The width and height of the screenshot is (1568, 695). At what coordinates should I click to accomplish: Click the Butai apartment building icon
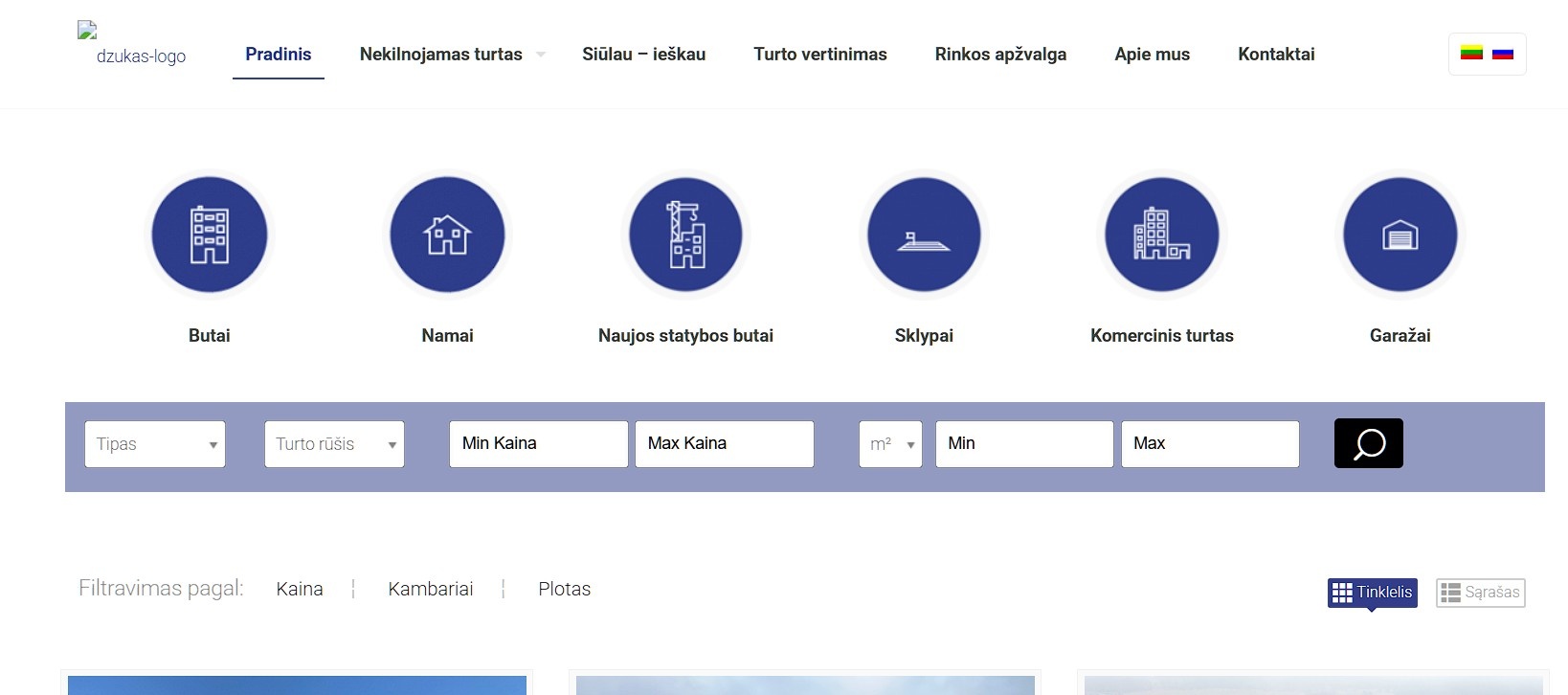[209, 235]
